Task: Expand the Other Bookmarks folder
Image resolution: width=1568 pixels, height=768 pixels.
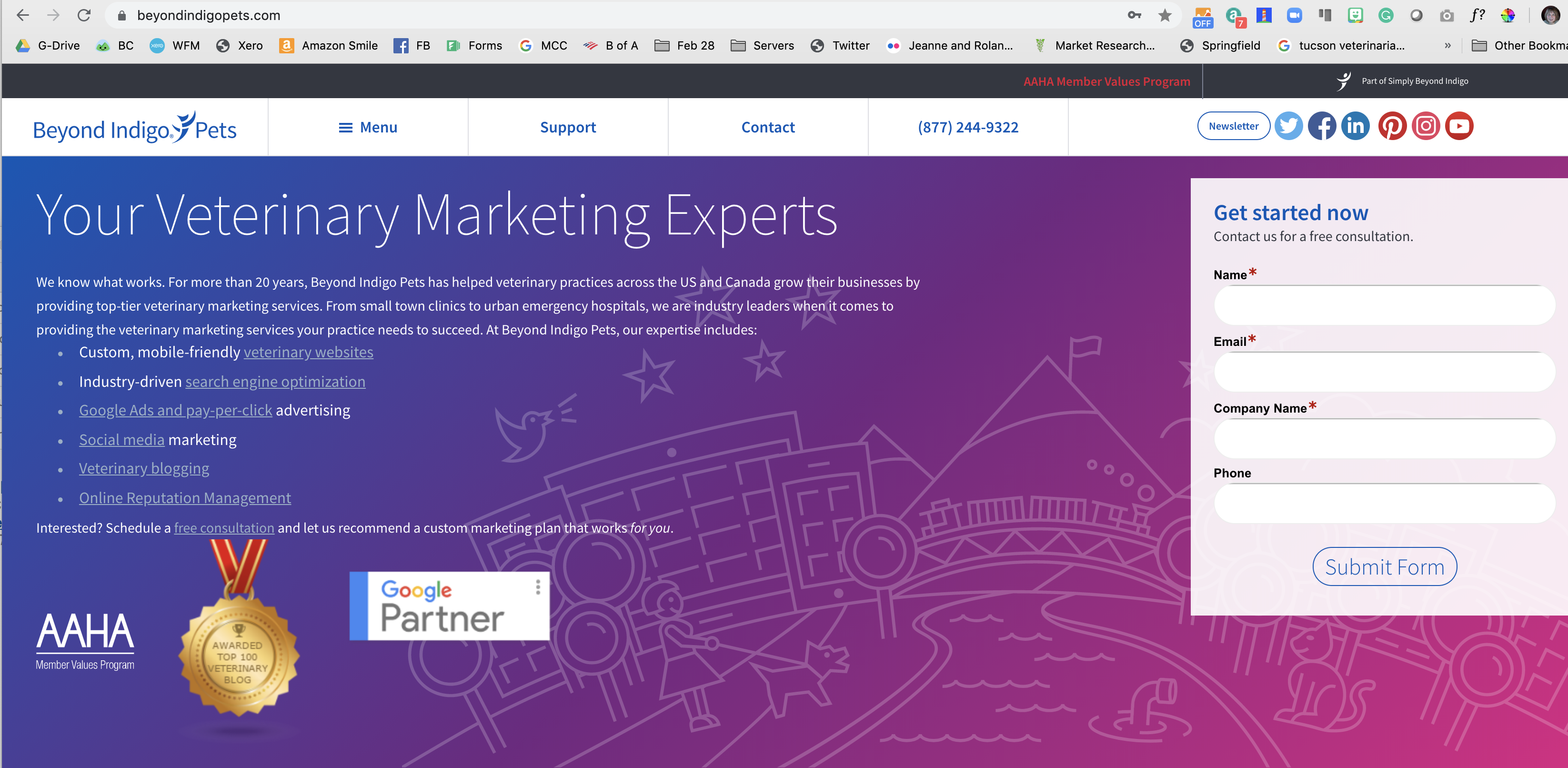Action: (1519, 46)
